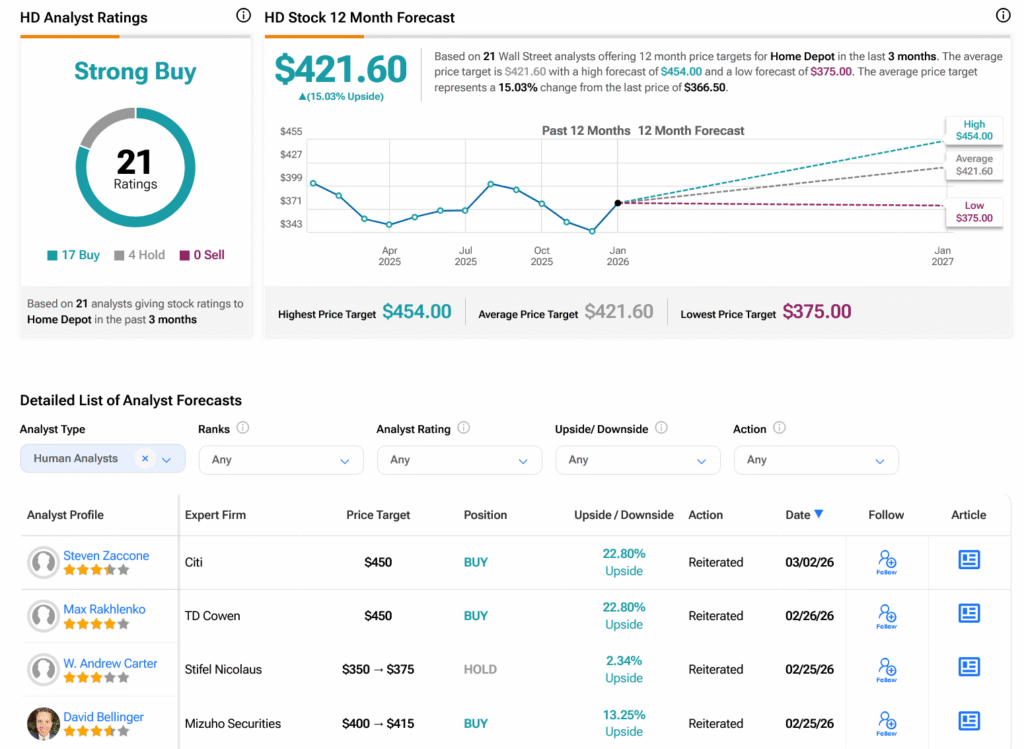Follow analyst Steven Zaccone

pyautogui.click(x=886, y=561)
